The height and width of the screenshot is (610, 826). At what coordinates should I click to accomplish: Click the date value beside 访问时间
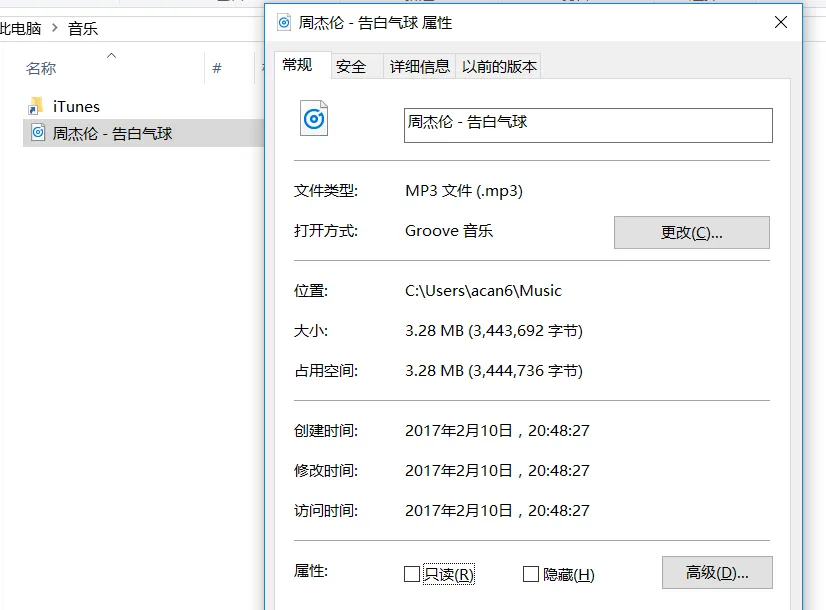[497, 510]
